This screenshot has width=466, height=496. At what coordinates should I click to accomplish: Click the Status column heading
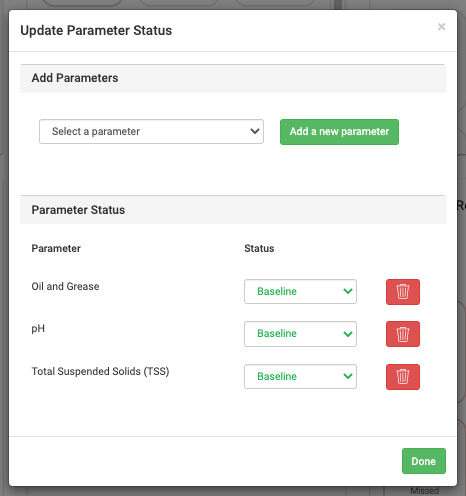click(x=259, y=248)
